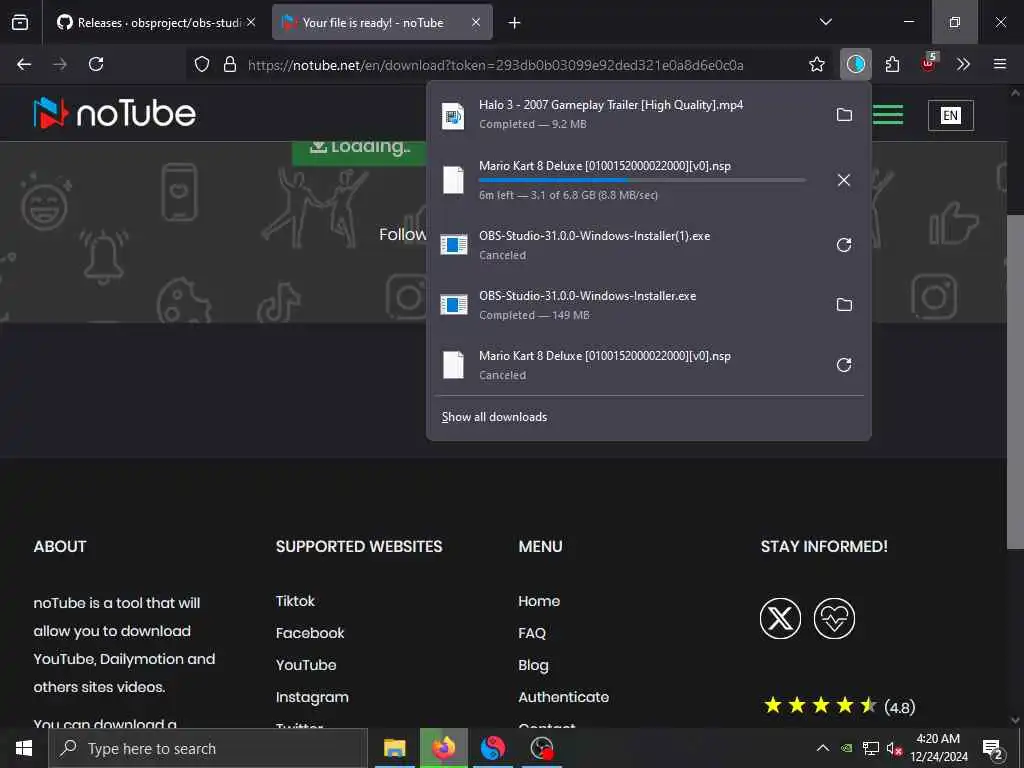Go forward one page
Image resolution: width=1024 pixels, height=768 pixels.
60,64
